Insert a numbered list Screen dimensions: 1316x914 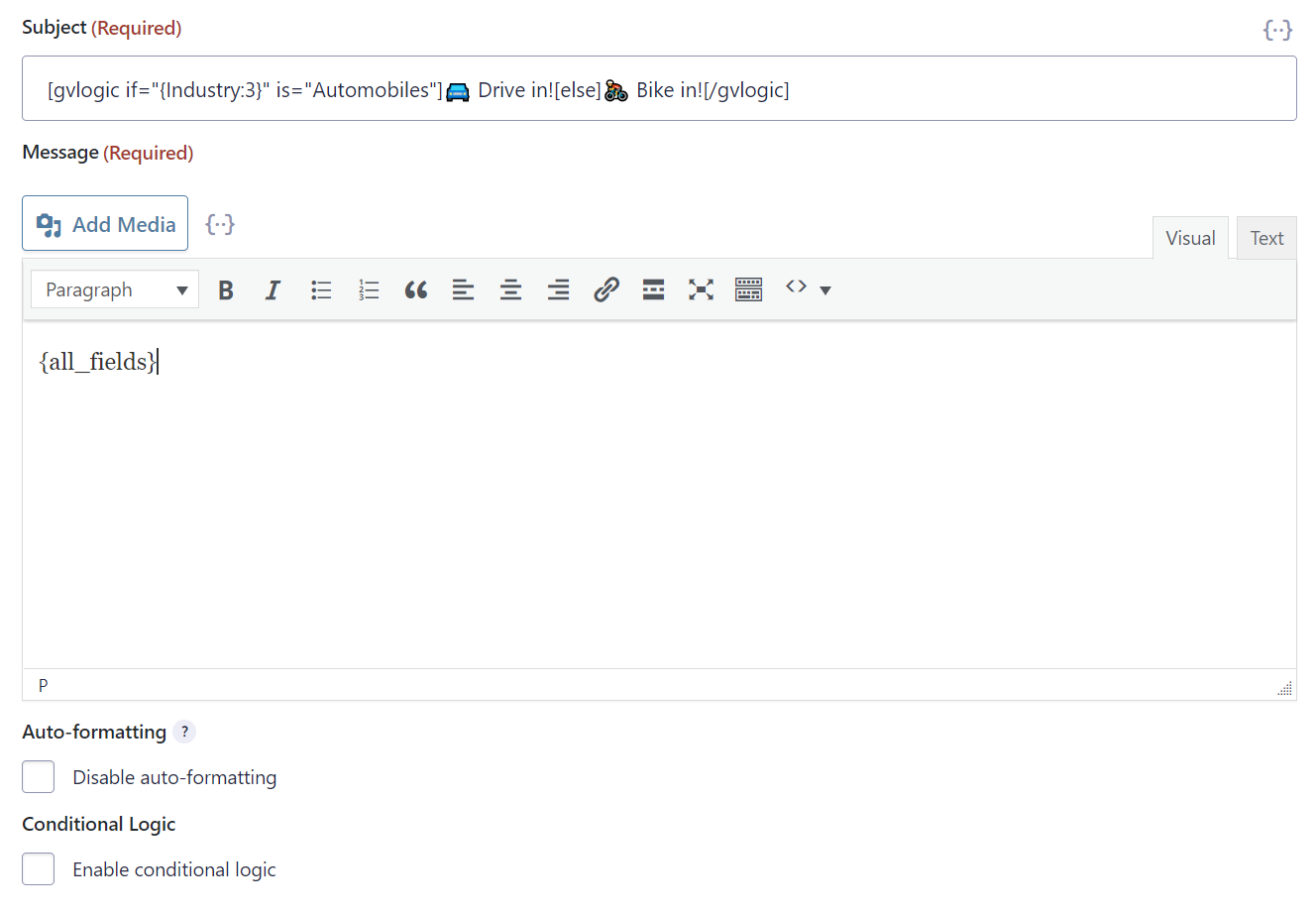point(369,289)
